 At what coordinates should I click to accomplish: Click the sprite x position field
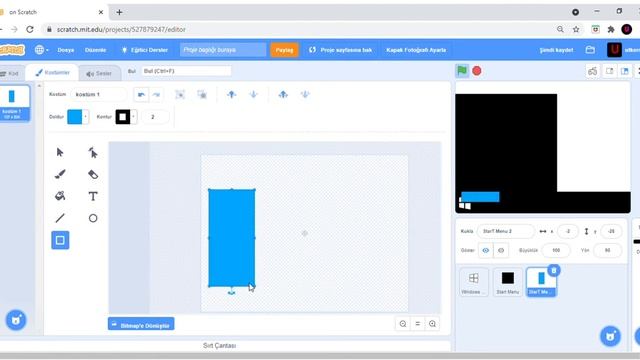pos(568,231)
